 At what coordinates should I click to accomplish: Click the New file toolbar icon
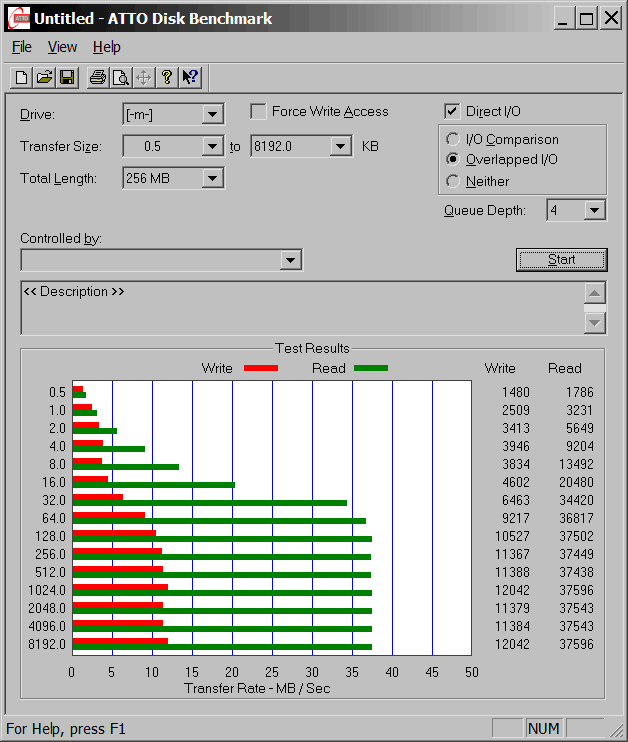22,77
